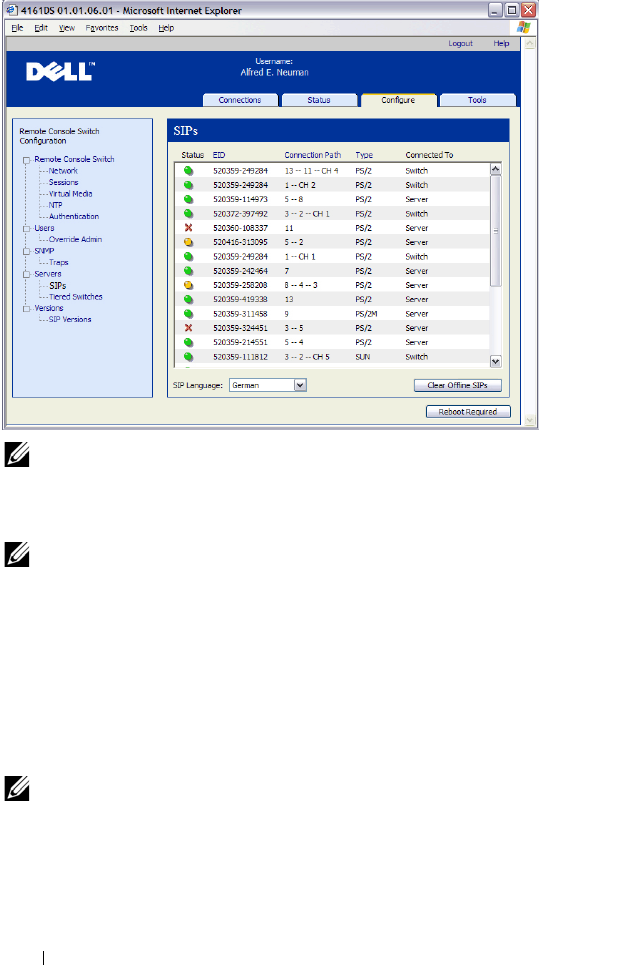
Task: Select Network in the configuration tree
Action: point(63,171)
